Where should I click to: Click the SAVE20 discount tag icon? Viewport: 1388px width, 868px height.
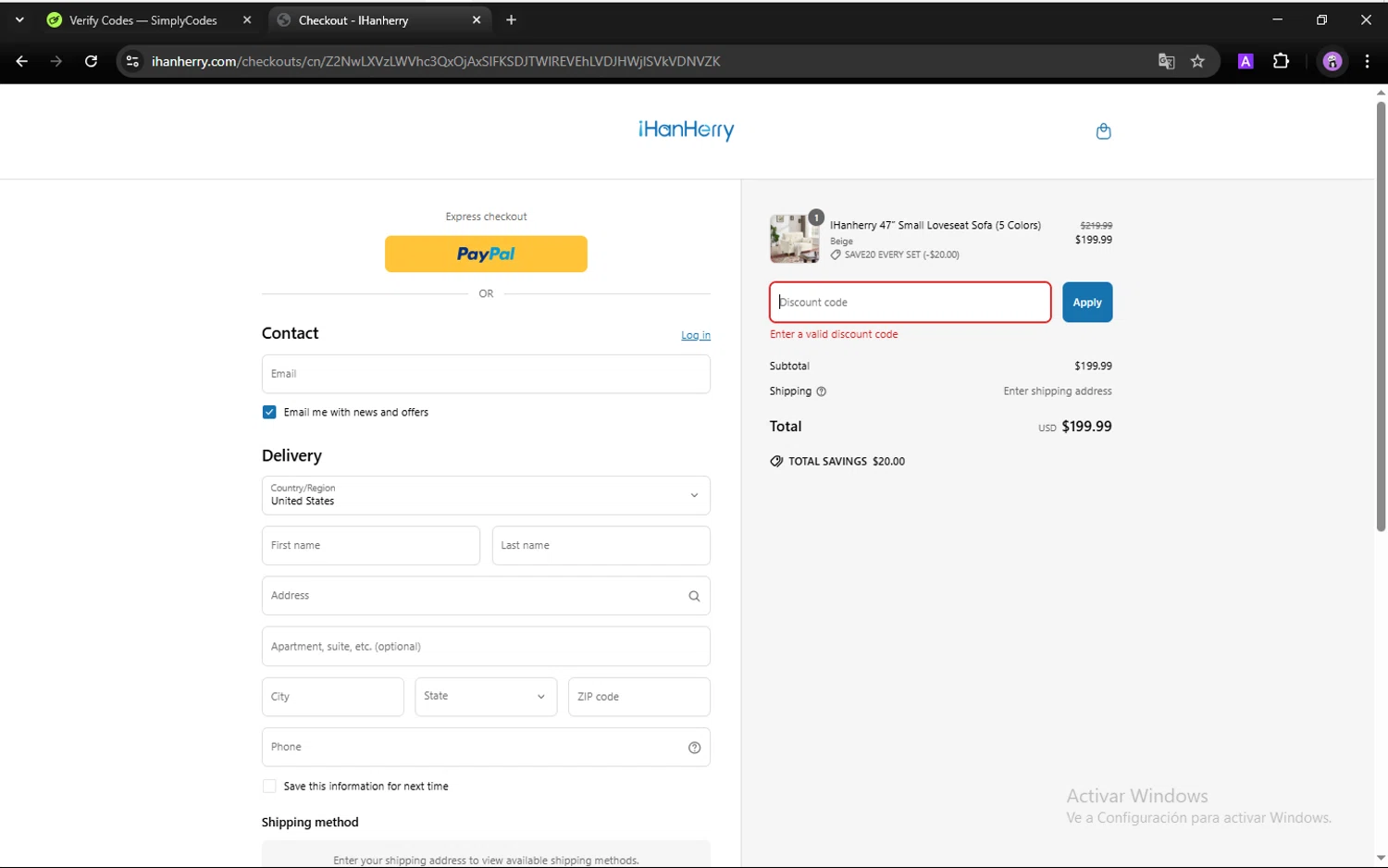[x=836, y=254]
